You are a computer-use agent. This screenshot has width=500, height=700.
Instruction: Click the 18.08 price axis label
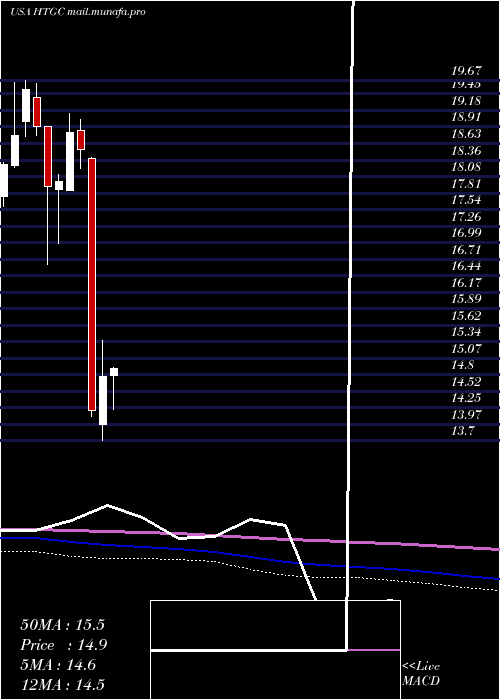point(466,167)
